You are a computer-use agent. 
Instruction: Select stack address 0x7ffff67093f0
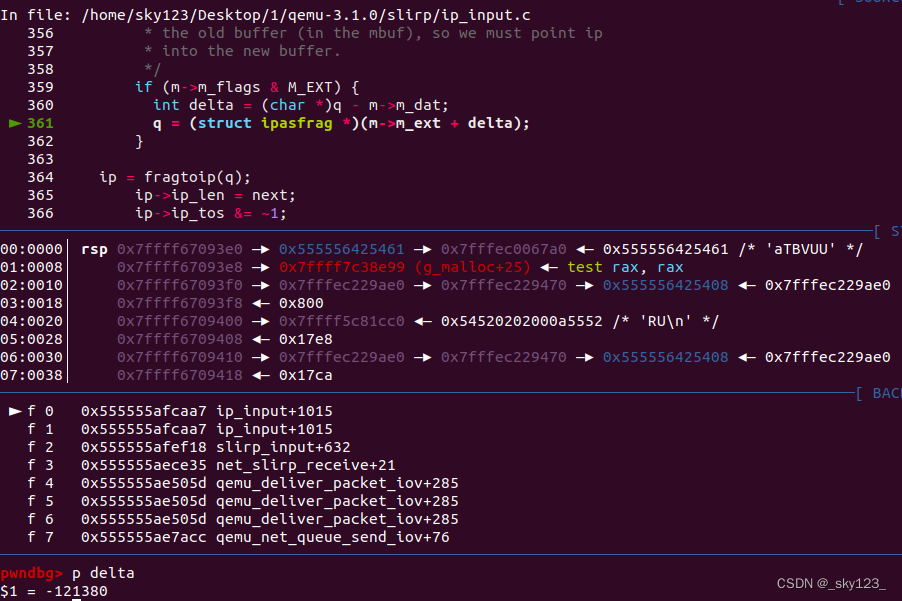pyautogui.click(x=180, y=285)
